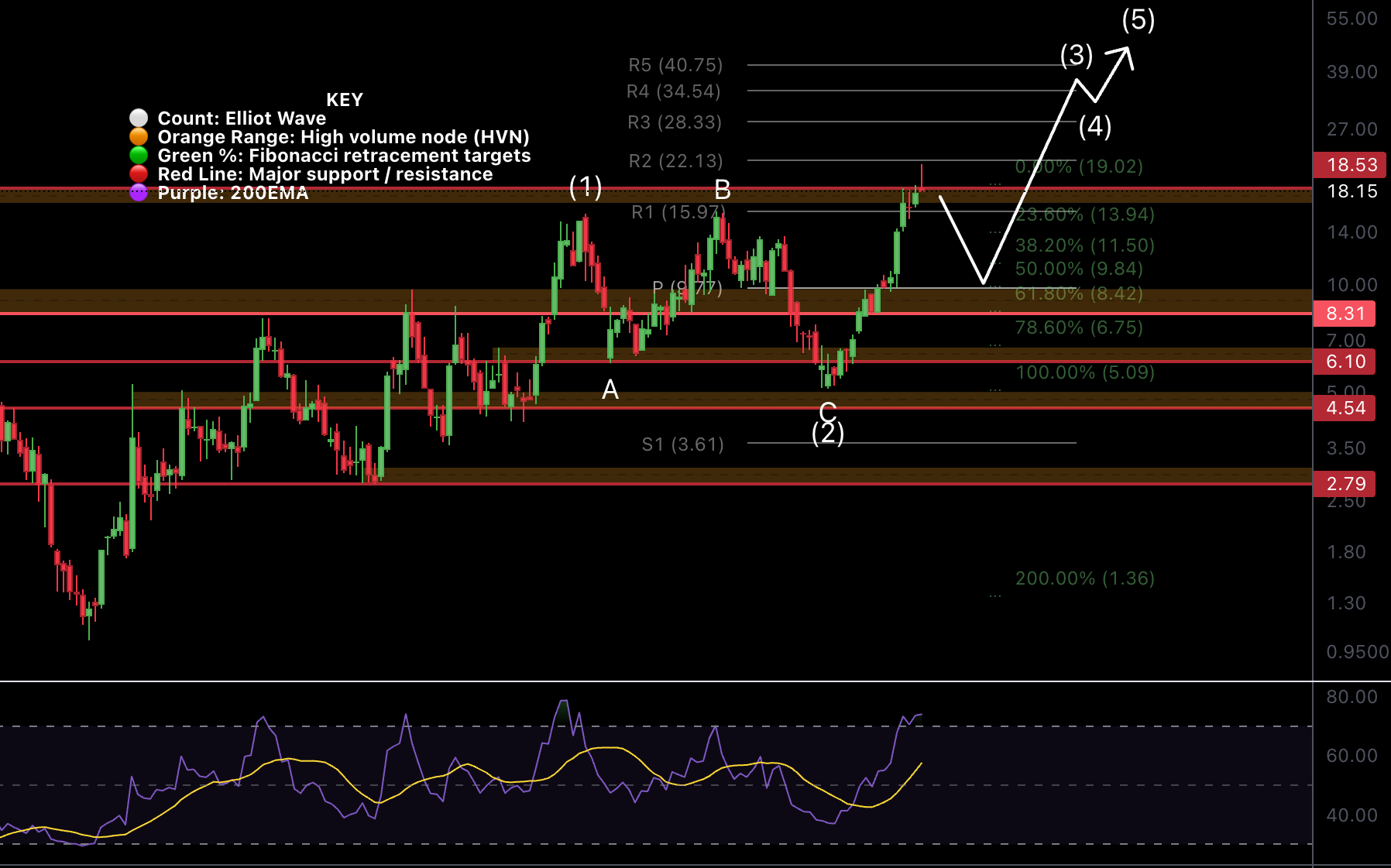Viewport: 1391px width, 868px height.
Task: Click the 27.00 price axis label
Action: 1352,129
